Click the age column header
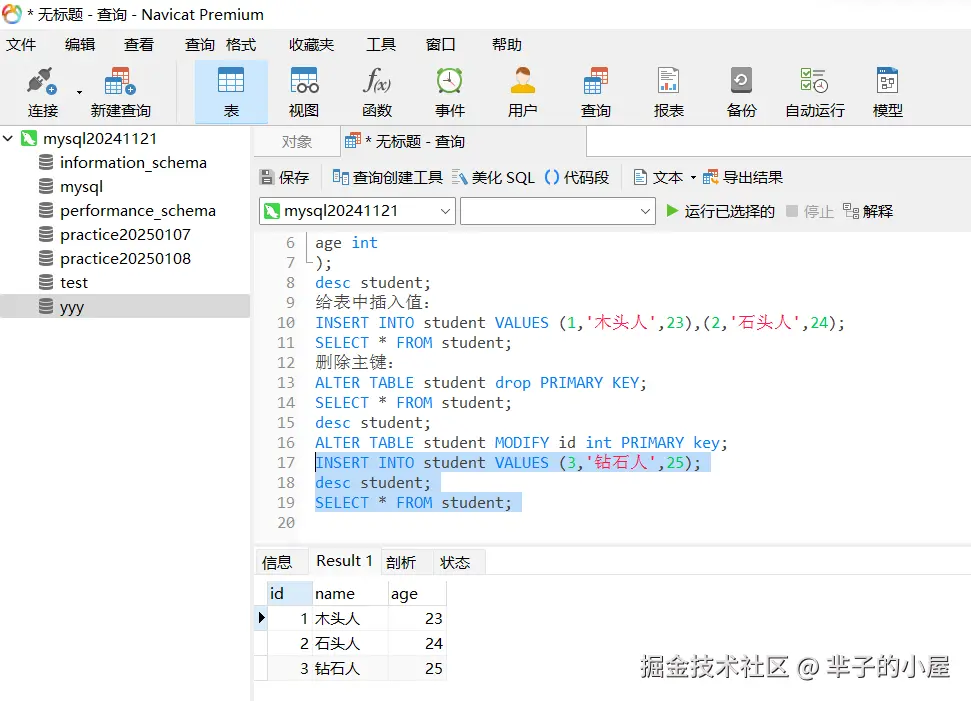971x701 pixels. (x=417, y=594)
